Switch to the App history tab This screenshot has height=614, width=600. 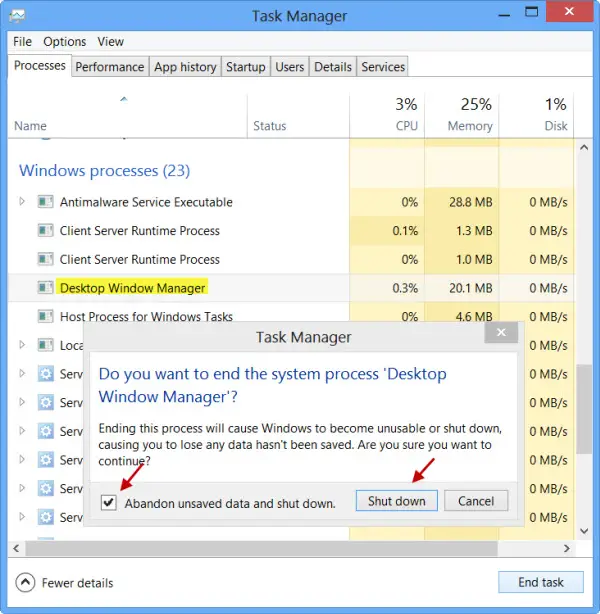[x=185, y=67]
